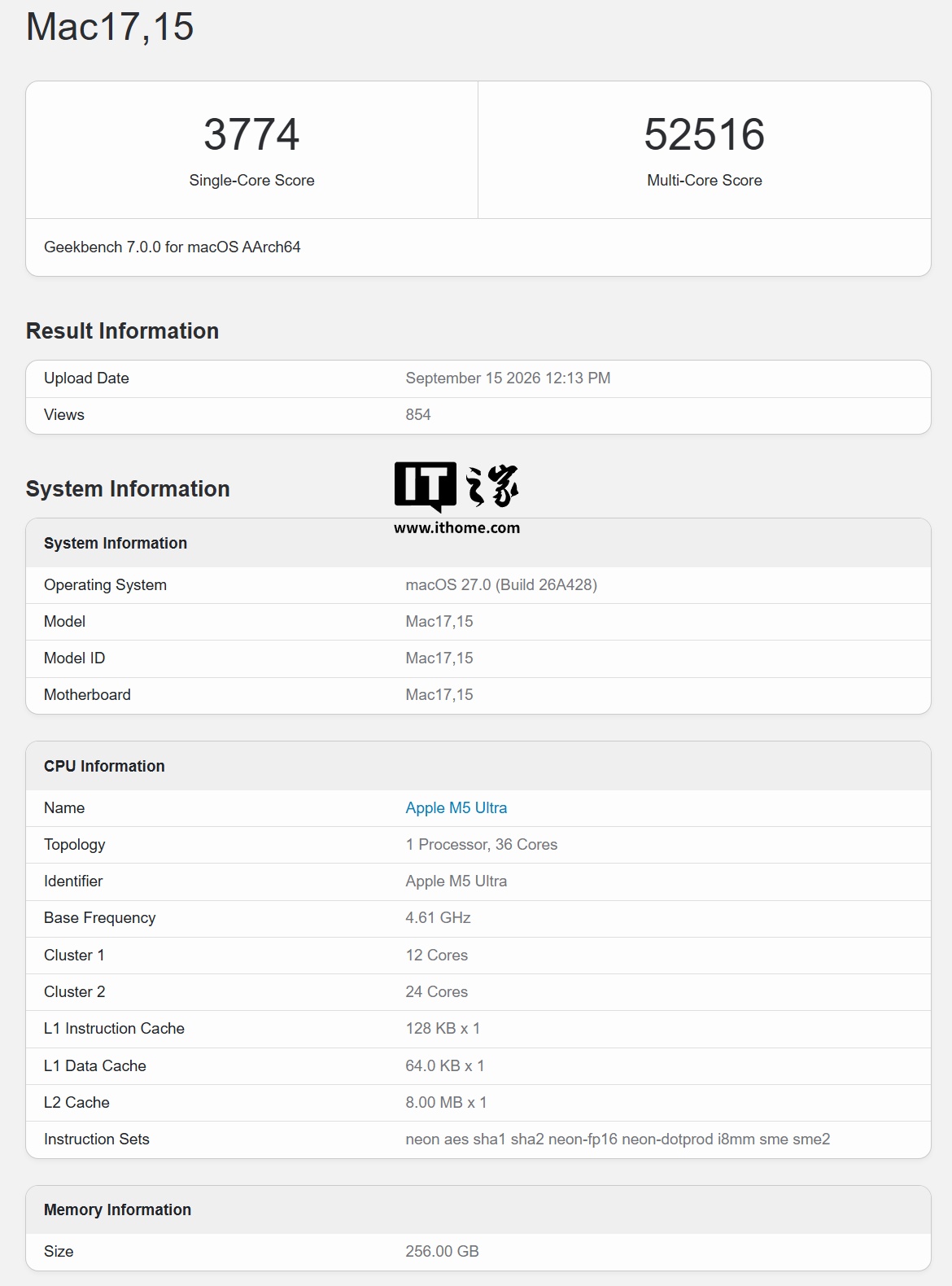Click the Instruction Sets label
The width and height of the screenshot is (952, 1286).
(97, 1139)
